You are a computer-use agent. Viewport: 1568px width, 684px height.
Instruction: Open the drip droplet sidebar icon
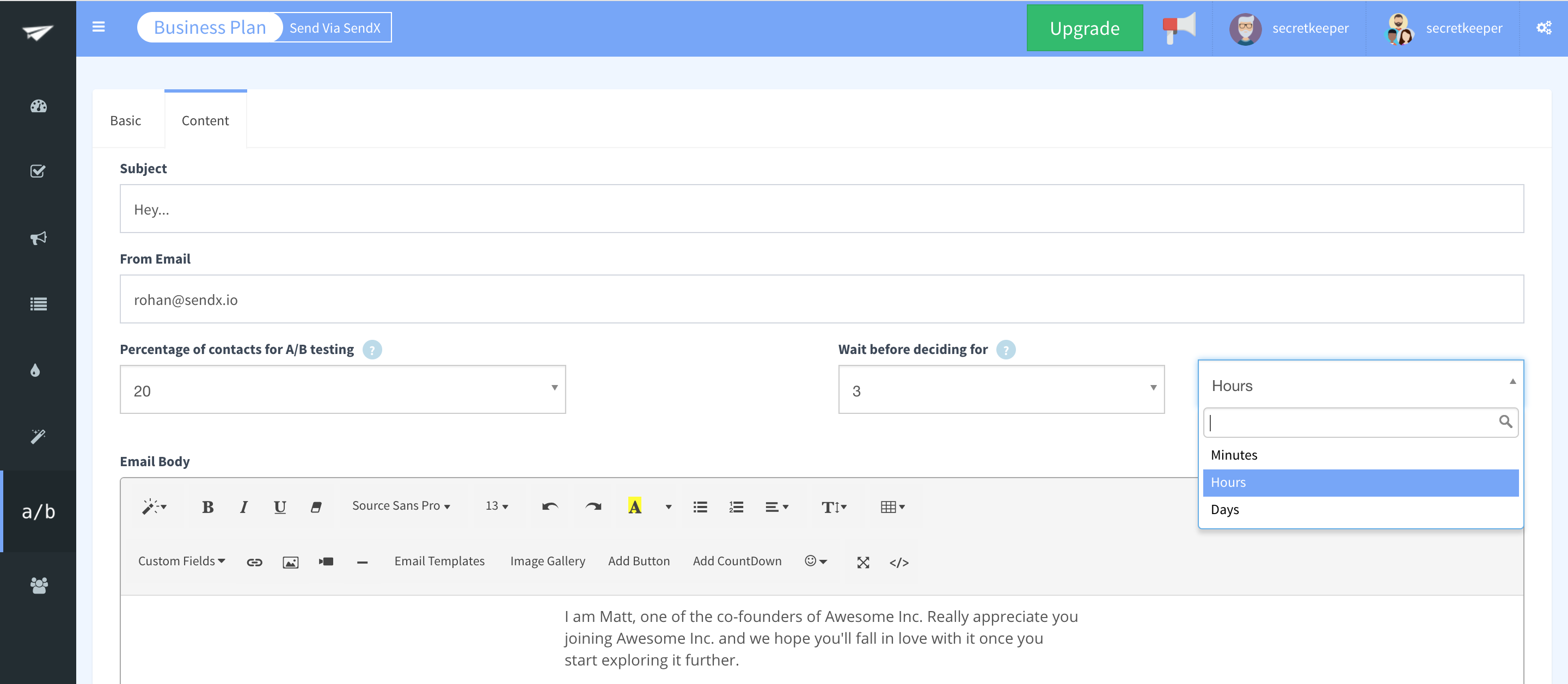[x=35, y=370]
